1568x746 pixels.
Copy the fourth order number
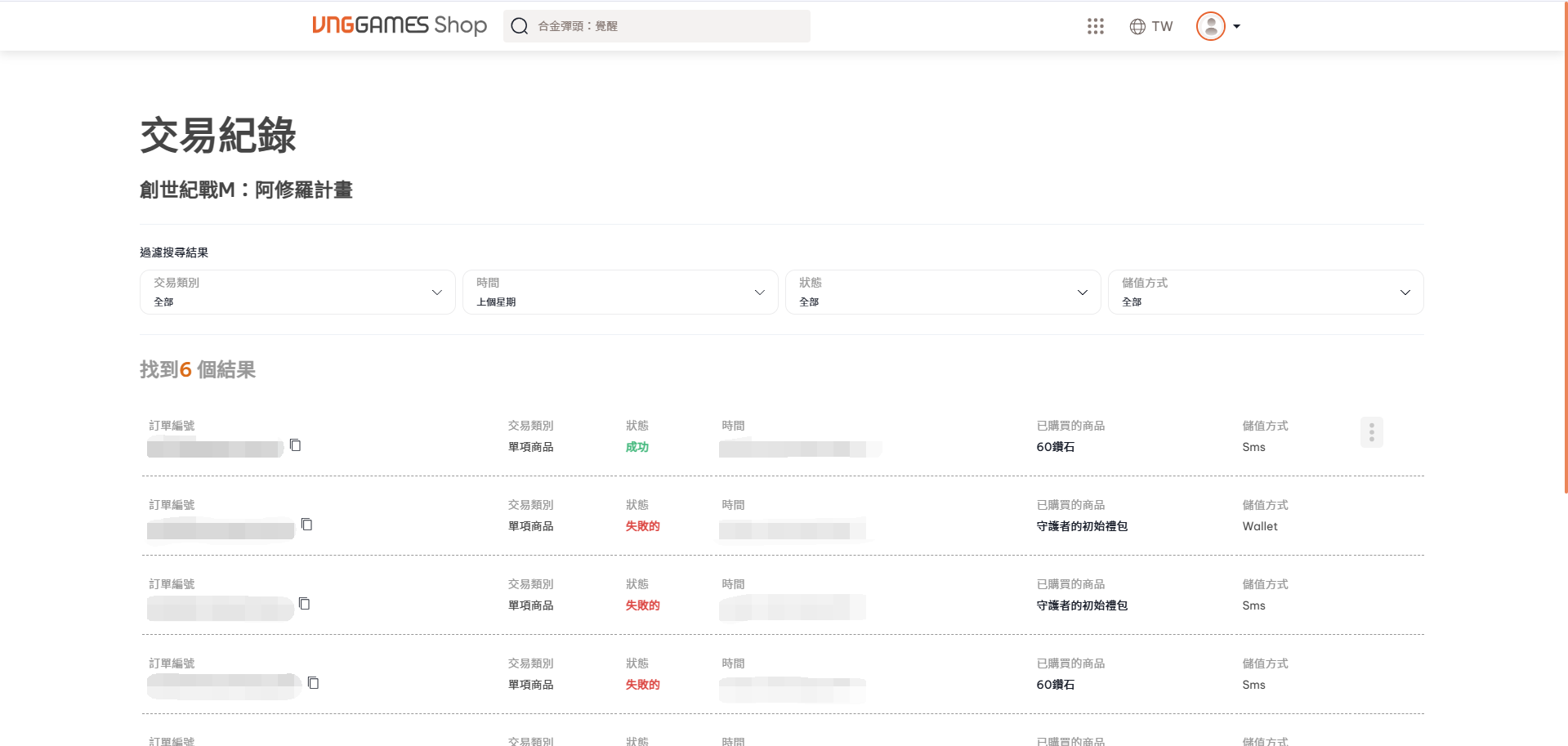click(314, 683)
